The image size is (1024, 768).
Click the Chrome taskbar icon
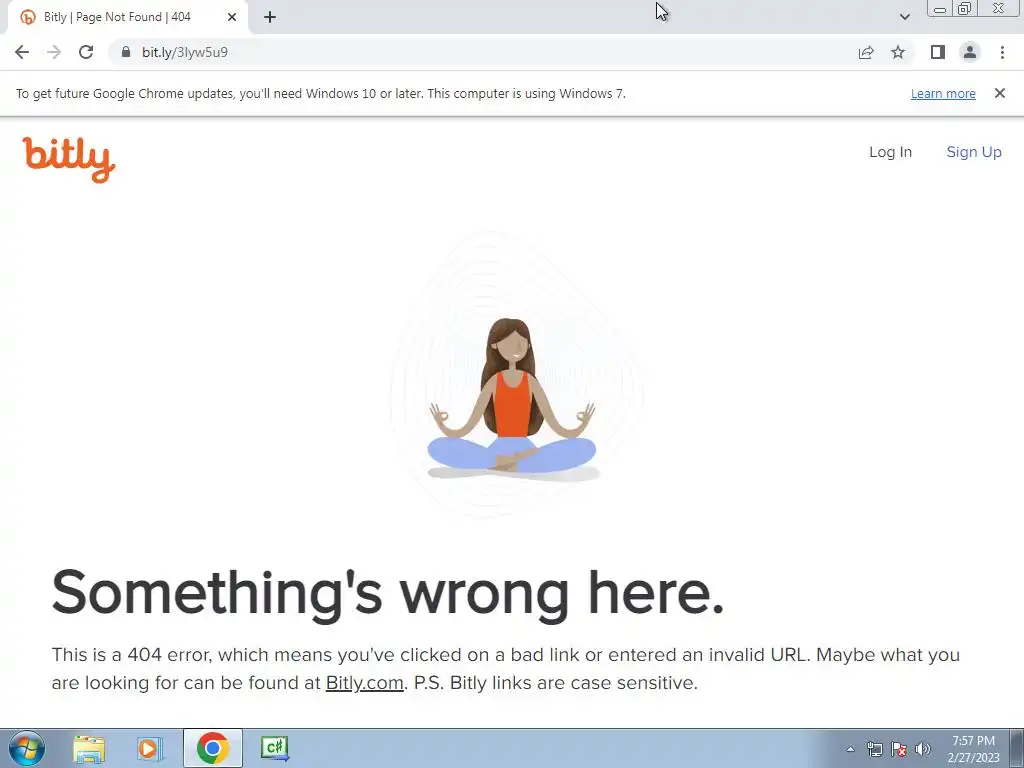pos(212,748)
